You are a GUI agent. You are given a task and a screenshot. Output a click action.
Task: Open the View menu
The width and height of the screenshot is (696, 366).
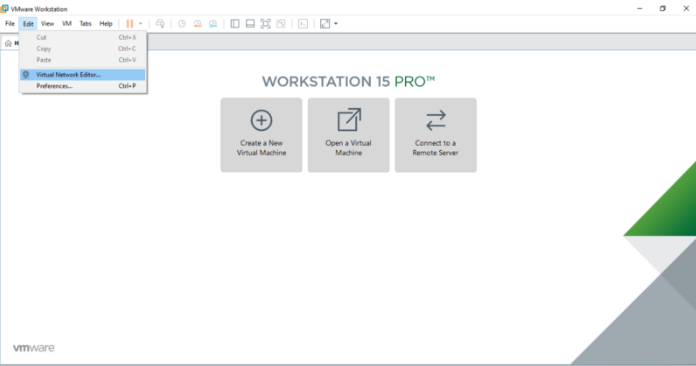[47, 24]
